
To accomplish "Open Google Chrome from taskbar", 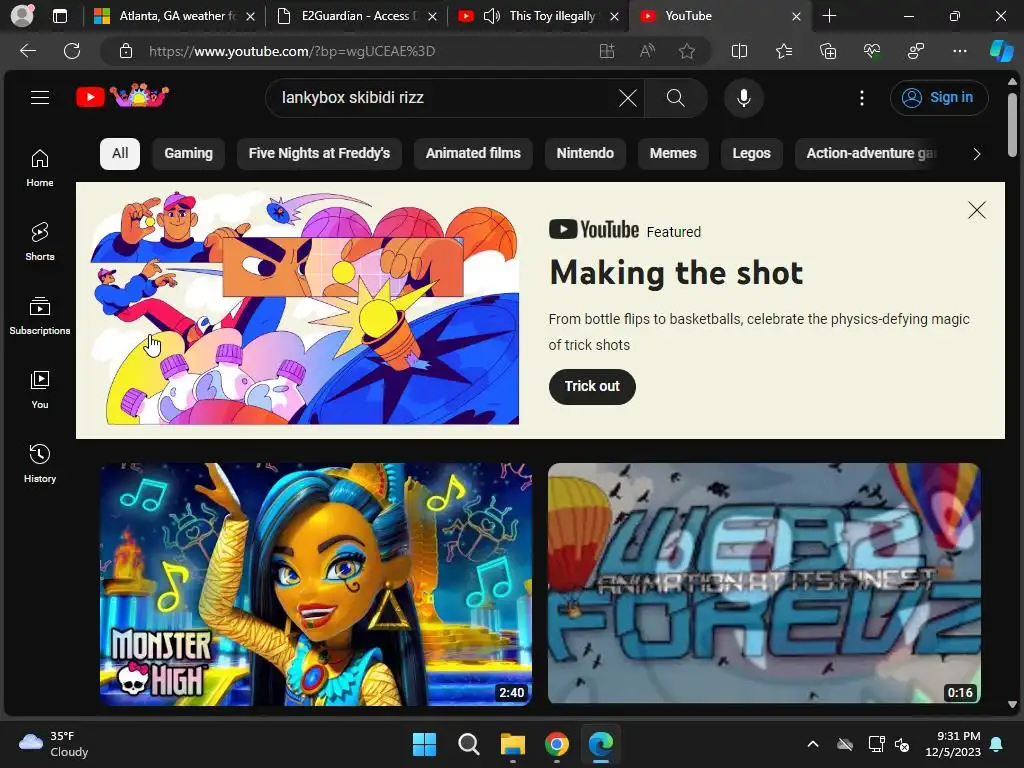I will tap(556, 744).
